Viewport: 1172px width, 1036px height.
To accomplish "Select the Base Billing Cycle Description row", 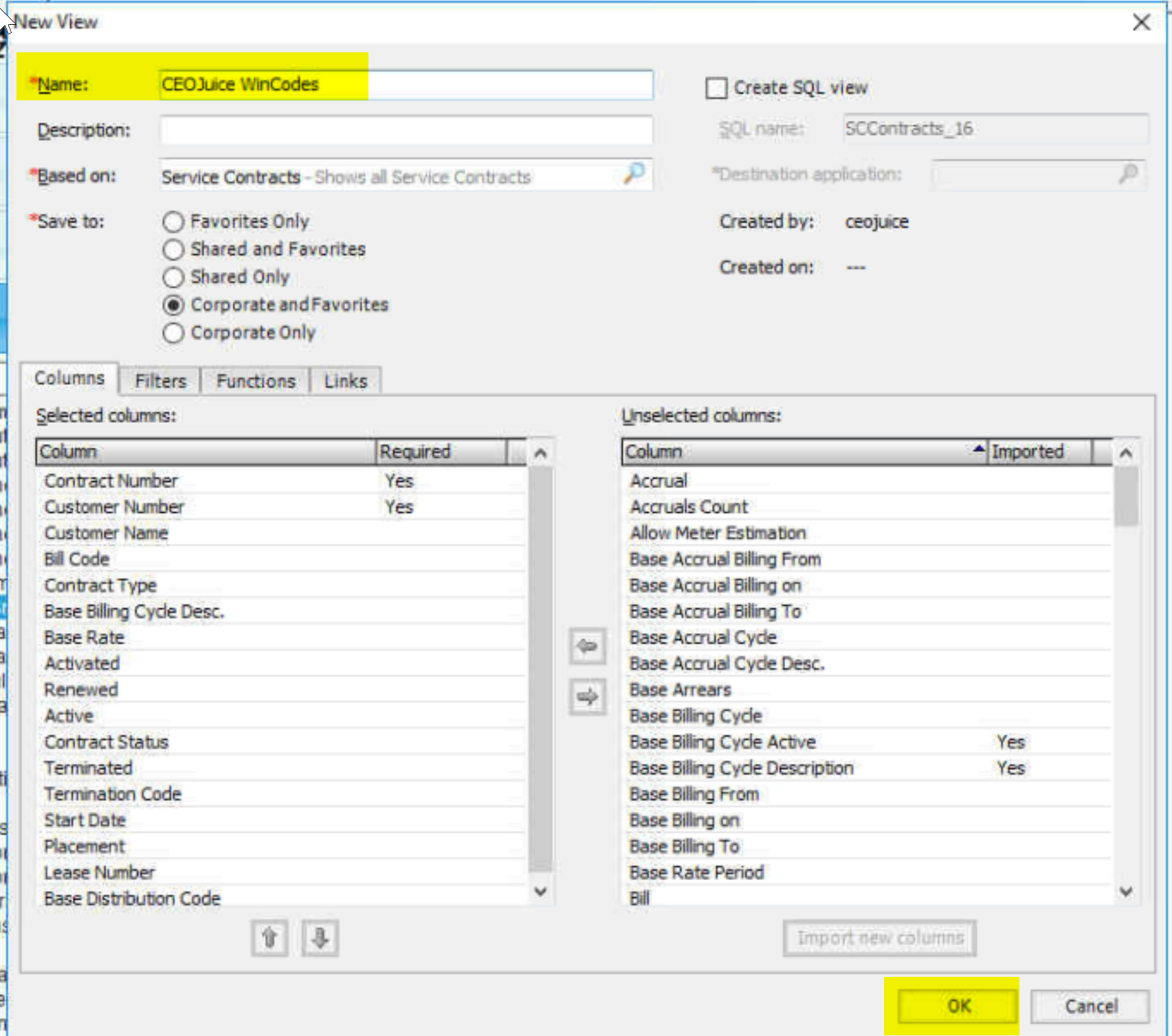I will coord(867,768).
